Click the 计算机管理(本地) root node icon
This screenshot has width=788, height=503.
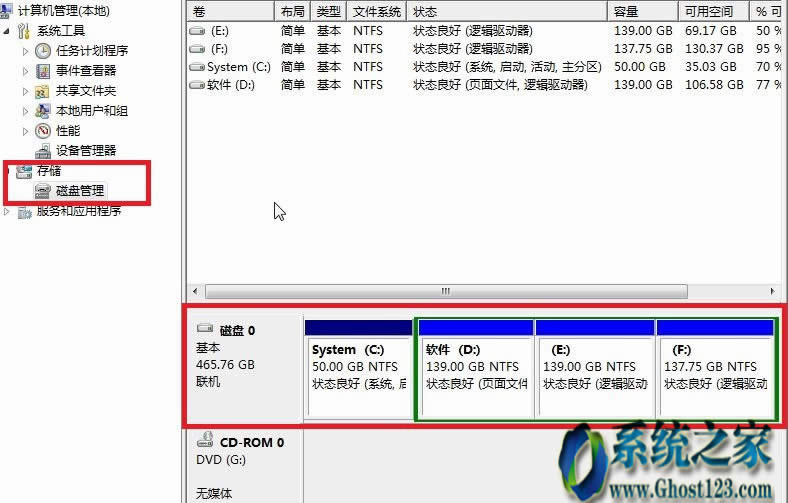[6, 10]
